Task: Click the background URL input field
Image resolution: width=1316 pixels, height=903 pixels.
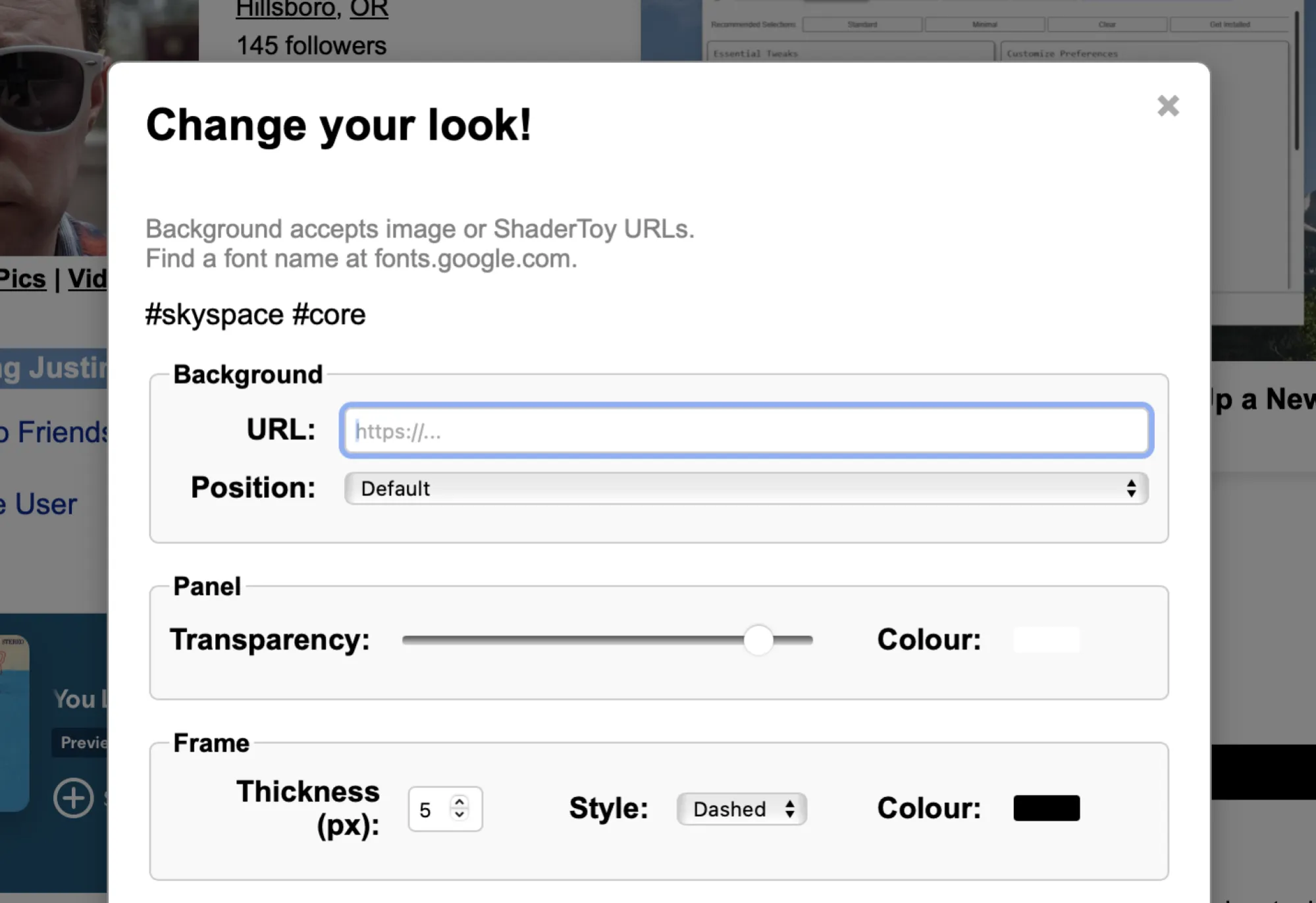Action: click(744, 430)
